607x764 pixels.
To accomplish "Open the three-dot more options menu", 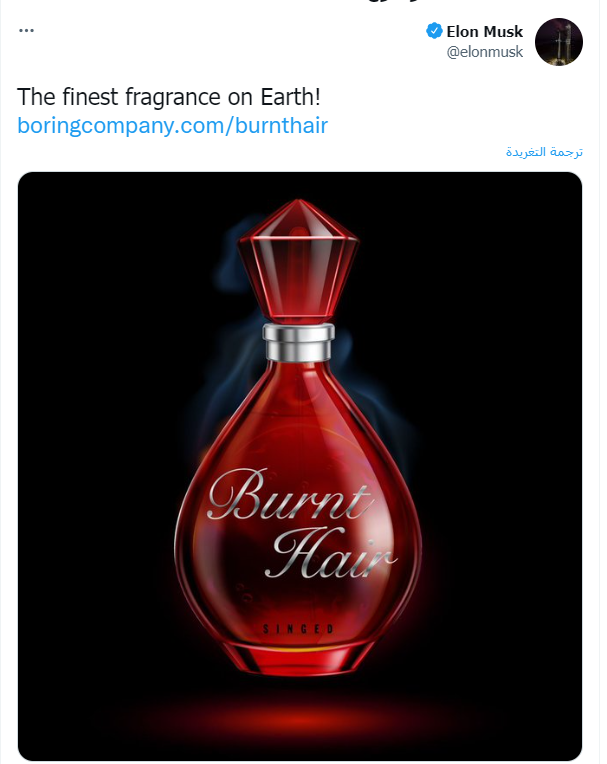I will (x=27, y=31).
